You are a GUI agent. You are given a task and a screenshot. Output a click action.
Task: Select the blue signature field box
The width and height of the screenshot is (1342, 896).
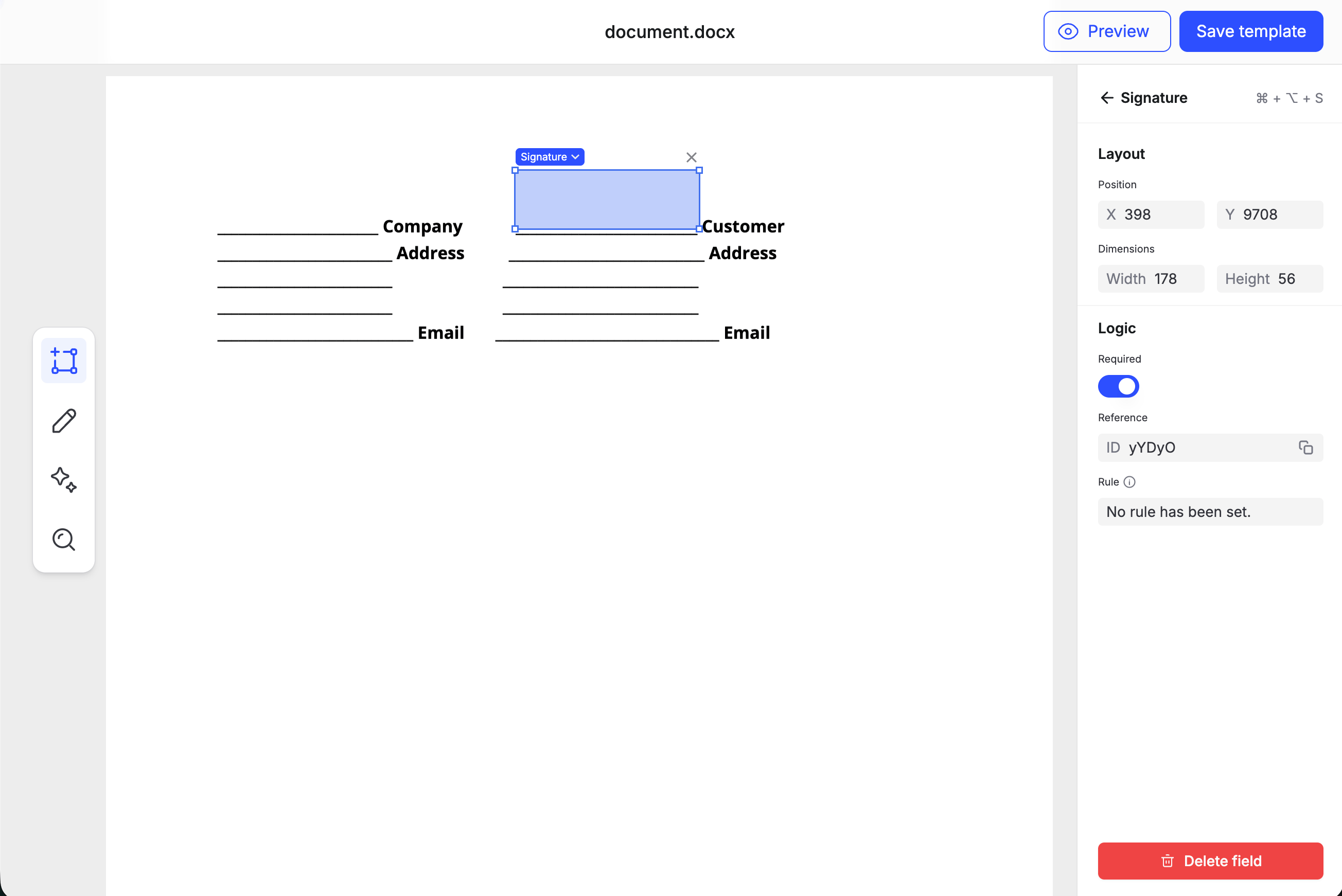[607, 200]
